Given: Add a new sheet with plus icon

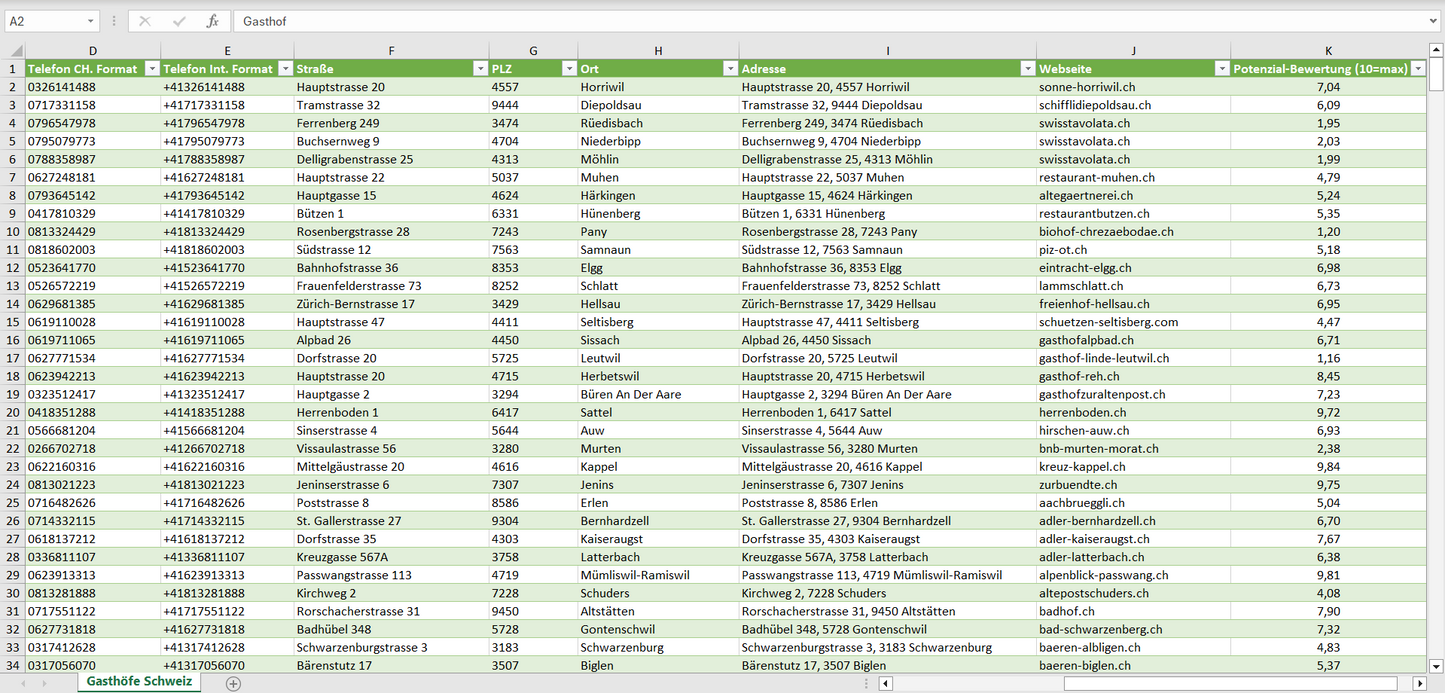Looking at the screenshot, I should click(x=233, y=683).
